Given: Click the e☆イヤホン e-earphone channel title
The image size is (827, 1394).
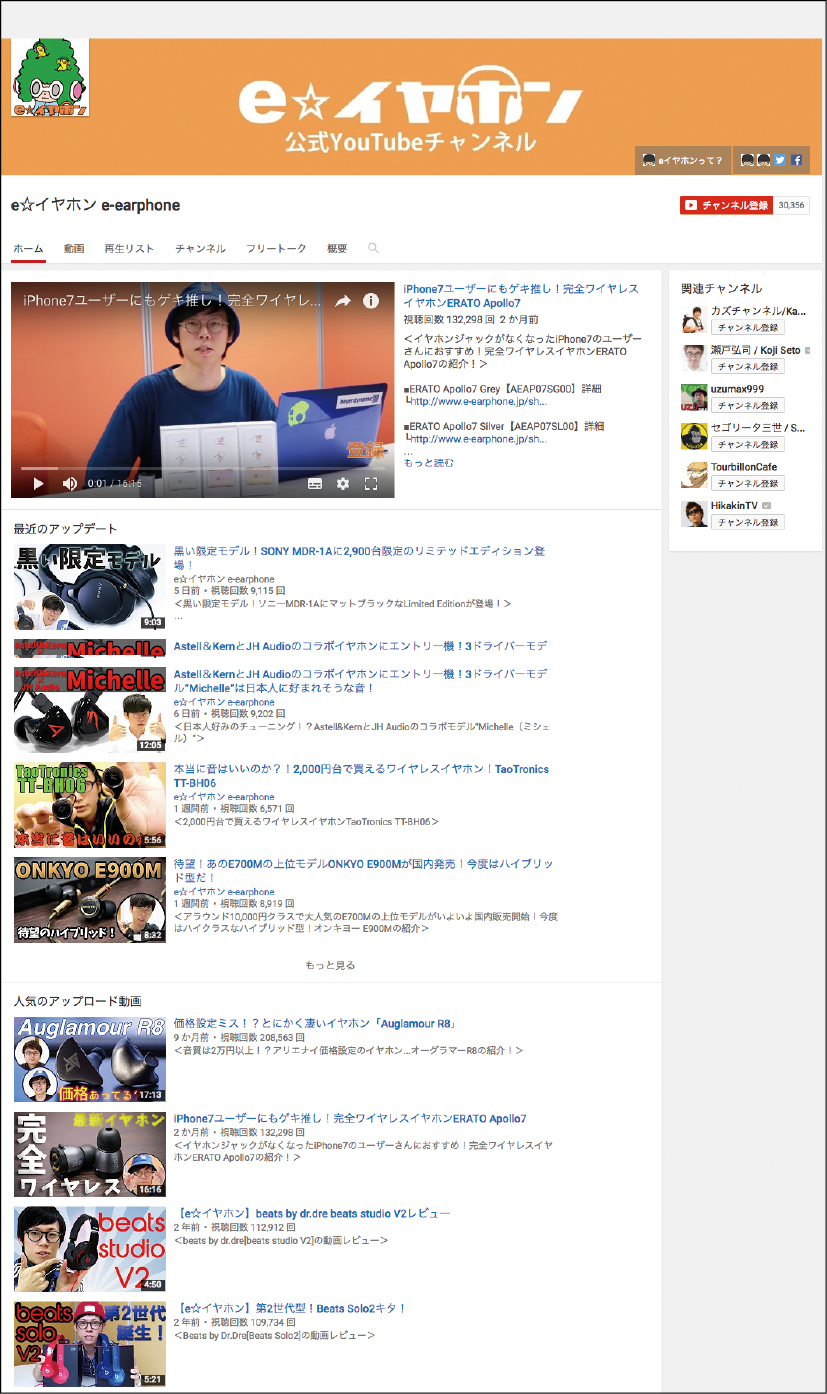Looking at the screenshot, I should [x=95, y=205].
